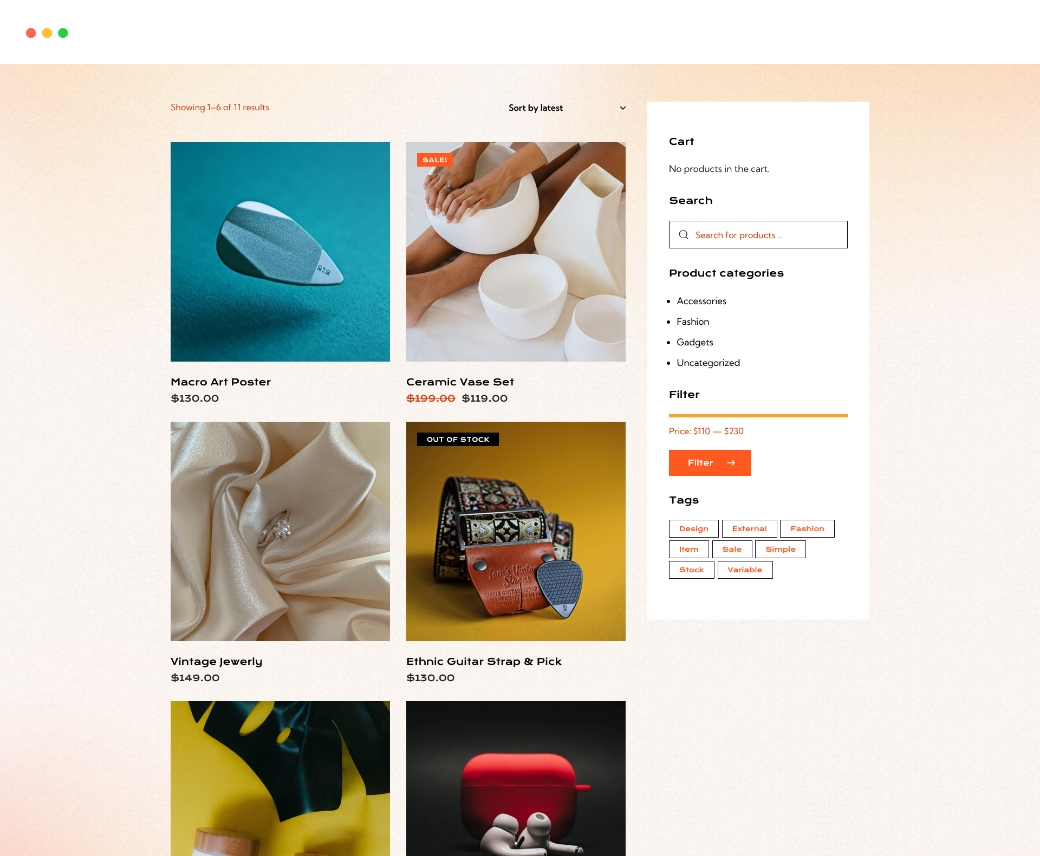Select the External tag
The width and height of the screenshot is (1040, 856).
749,528
